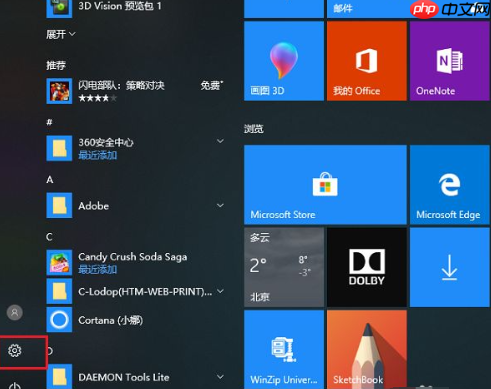Open the WinZip Universal tile
The image size is (491, 389).
[x=284, y=350]
